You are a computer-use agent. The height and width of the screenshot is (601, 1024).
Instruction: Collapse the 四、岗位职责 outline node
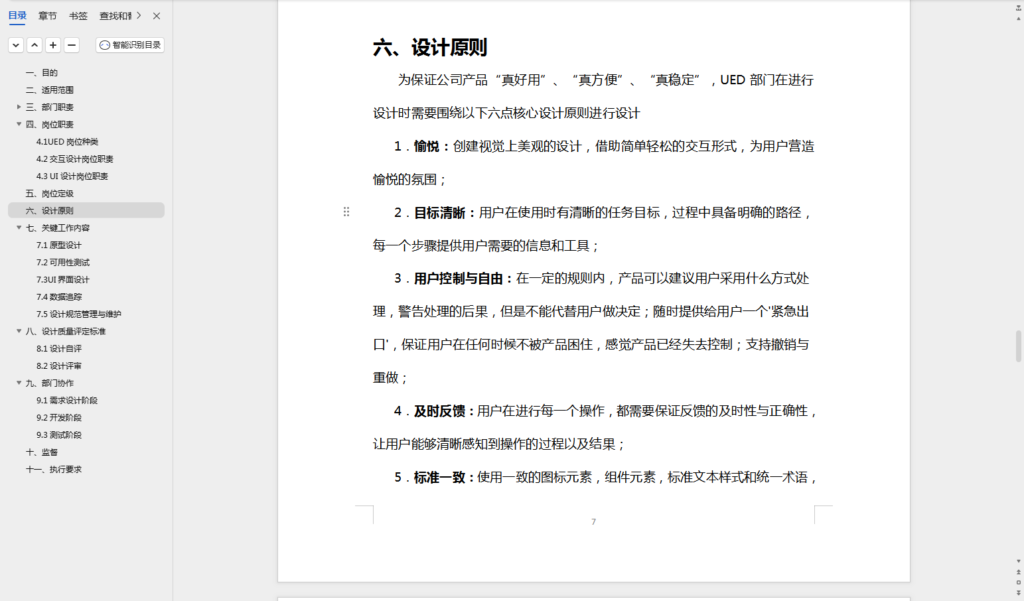tap(19, 124)
